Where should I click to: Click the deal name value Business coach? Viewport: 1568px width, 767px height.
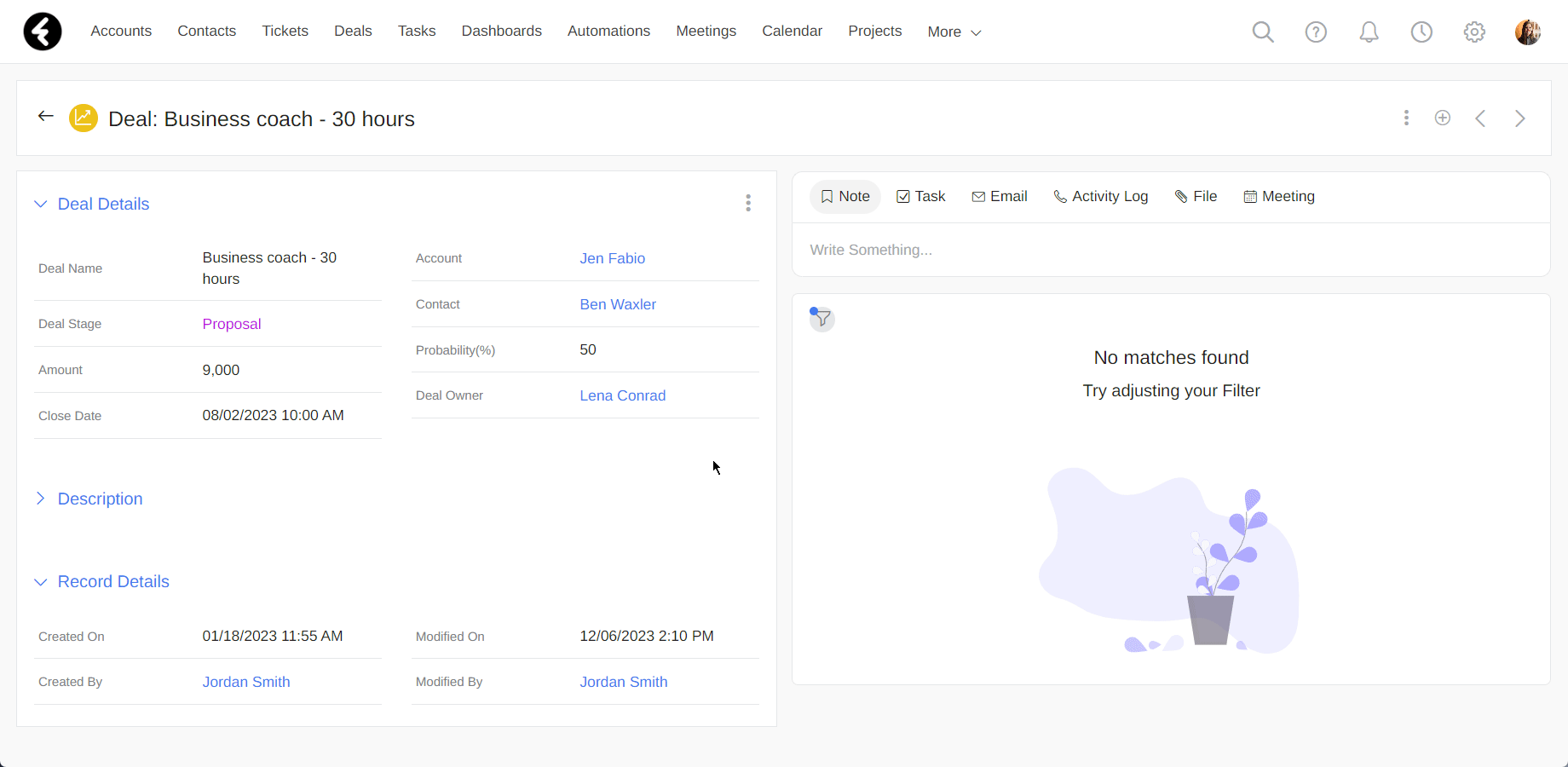pyautogui.click(x=269, y=268)
